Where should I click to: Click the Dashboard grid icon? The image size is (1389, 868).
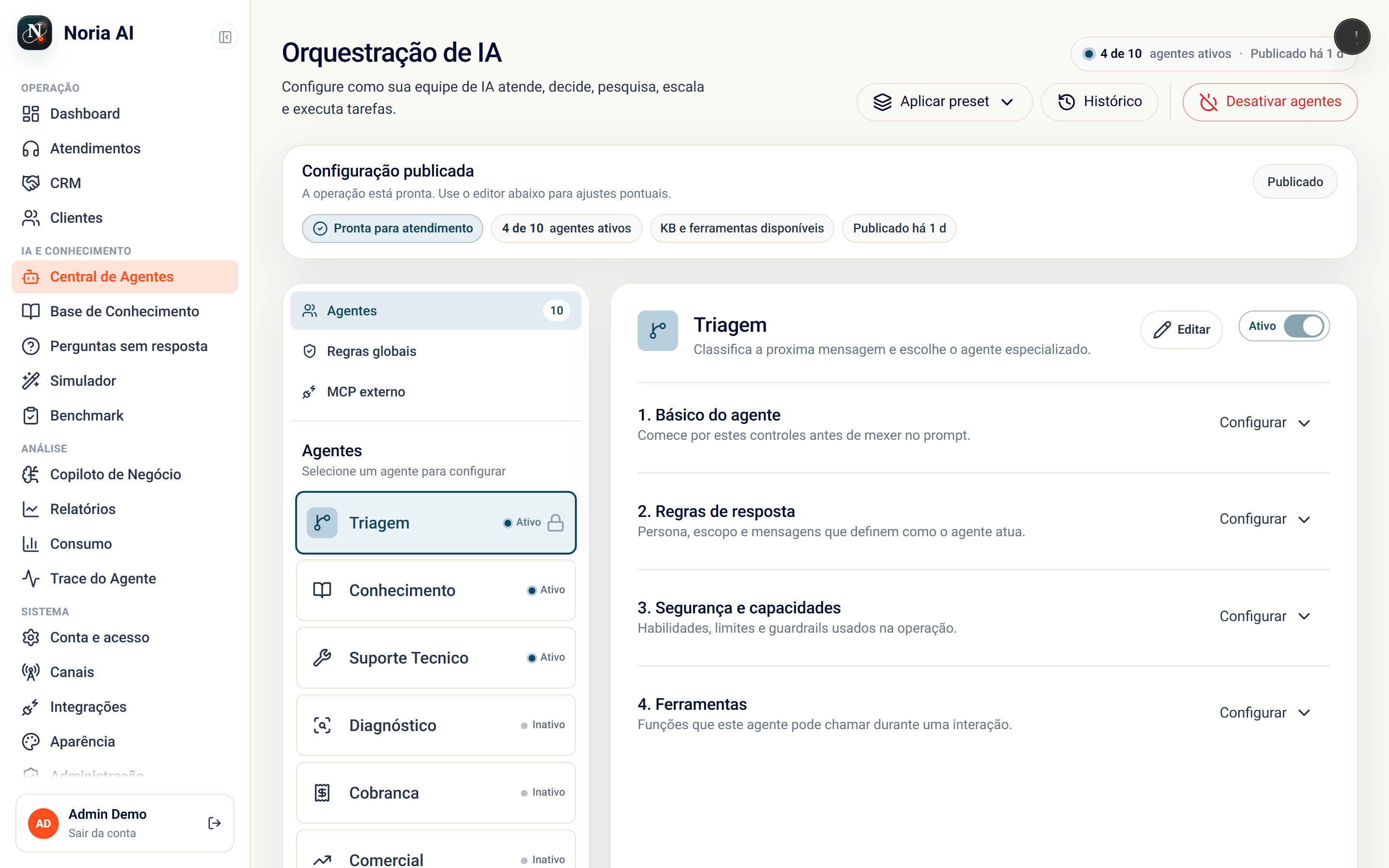[x=30, y=114]
